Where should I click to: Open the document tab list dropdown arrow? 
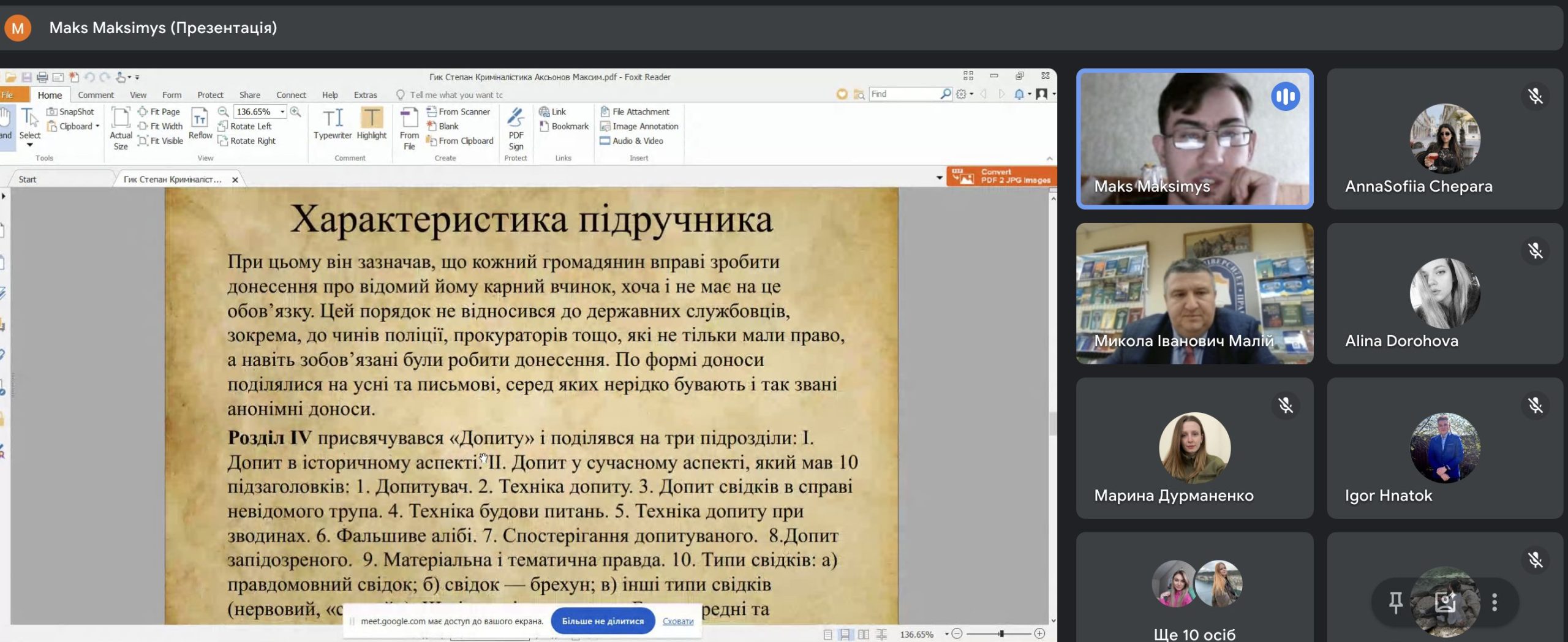(939, 178)
